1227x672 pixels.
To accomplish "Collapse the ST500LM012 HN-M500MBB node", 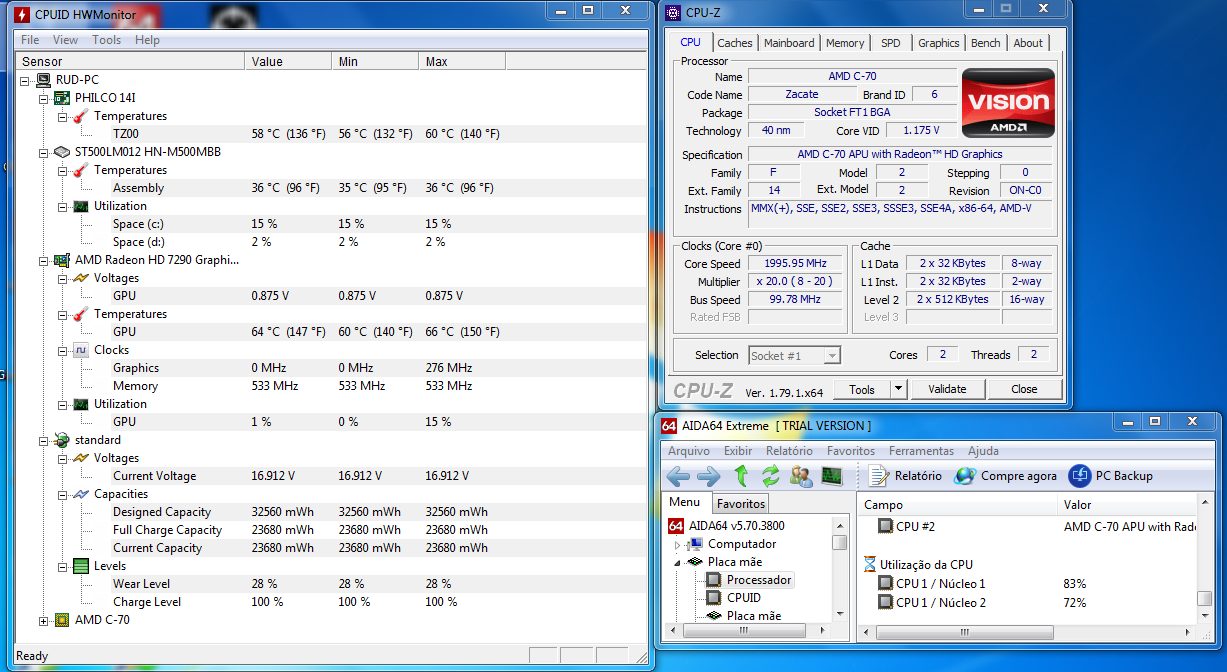I will [43, 152].
